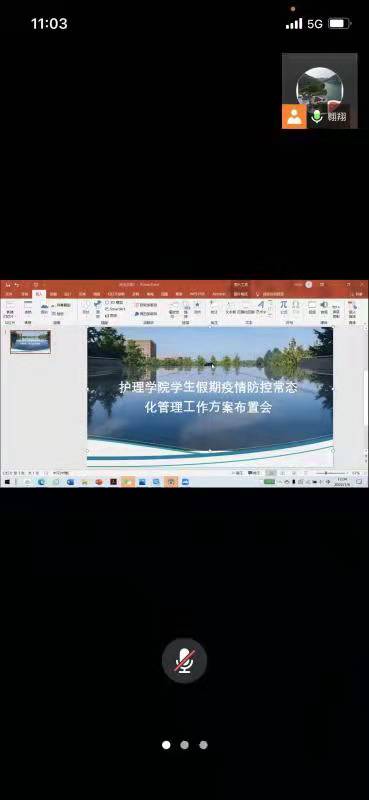This screenshot has width=369, height=800.
Task: Unmute the microphone with the center button
Action: pos(184,661)
